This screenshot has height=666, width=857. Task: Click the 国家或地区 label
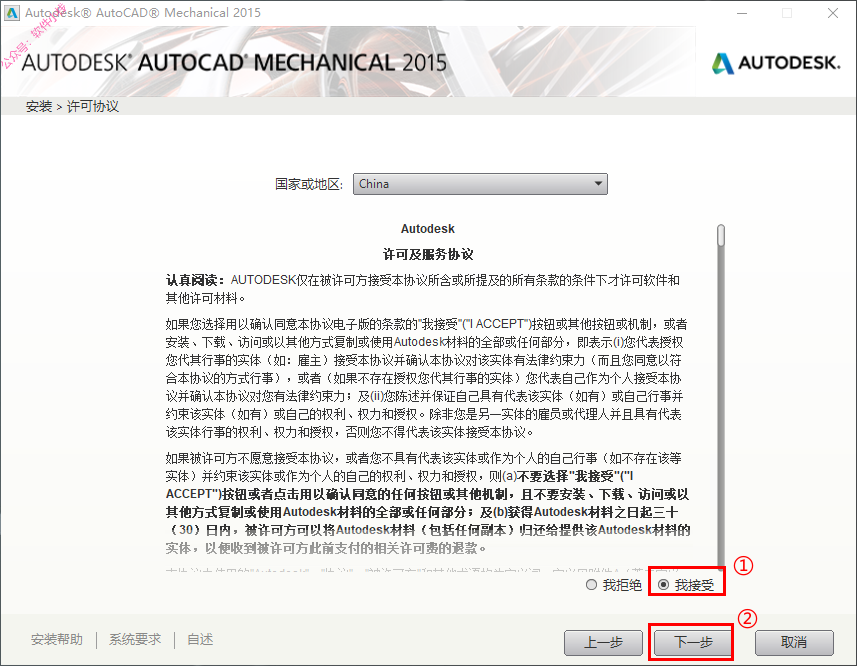pos(309,184)
